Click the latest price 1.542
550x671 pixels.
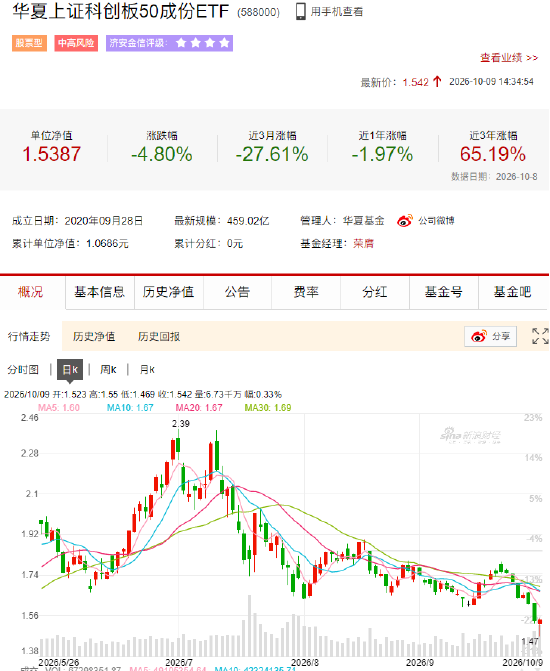[x=415, y=82]
